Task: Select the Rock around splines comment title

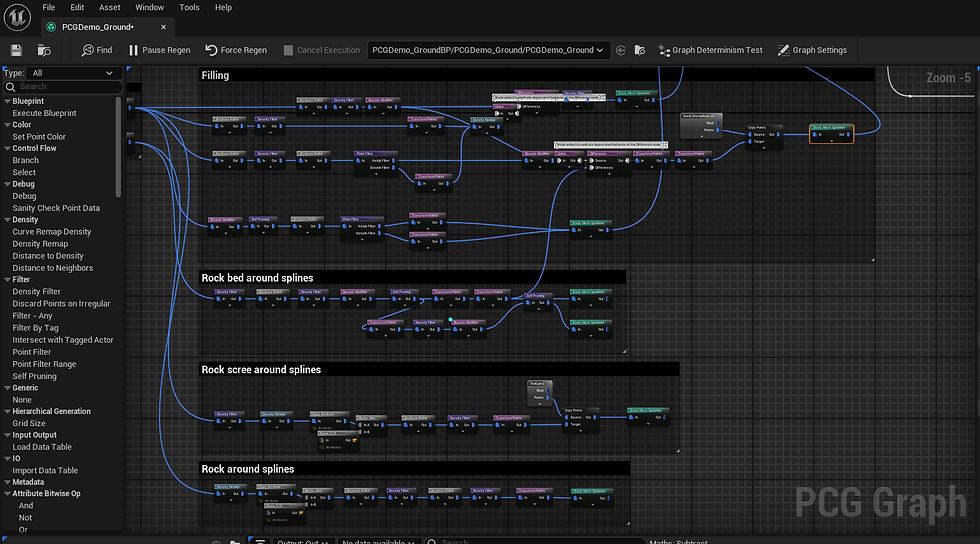Action: point(248,470)
